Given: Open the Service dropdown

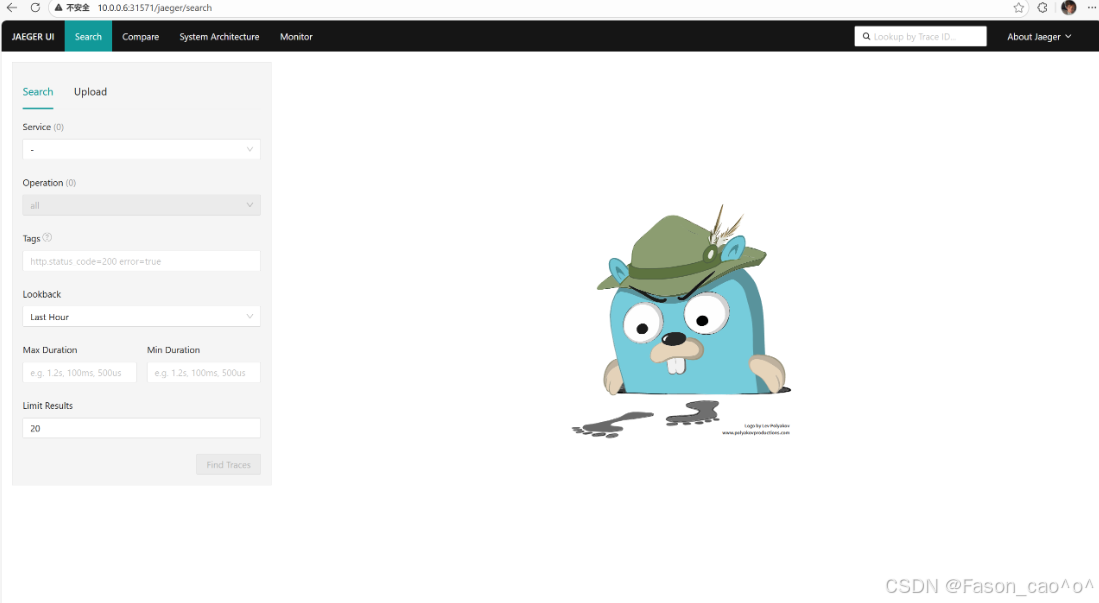Looking at the screenshot, I should 142,149.
